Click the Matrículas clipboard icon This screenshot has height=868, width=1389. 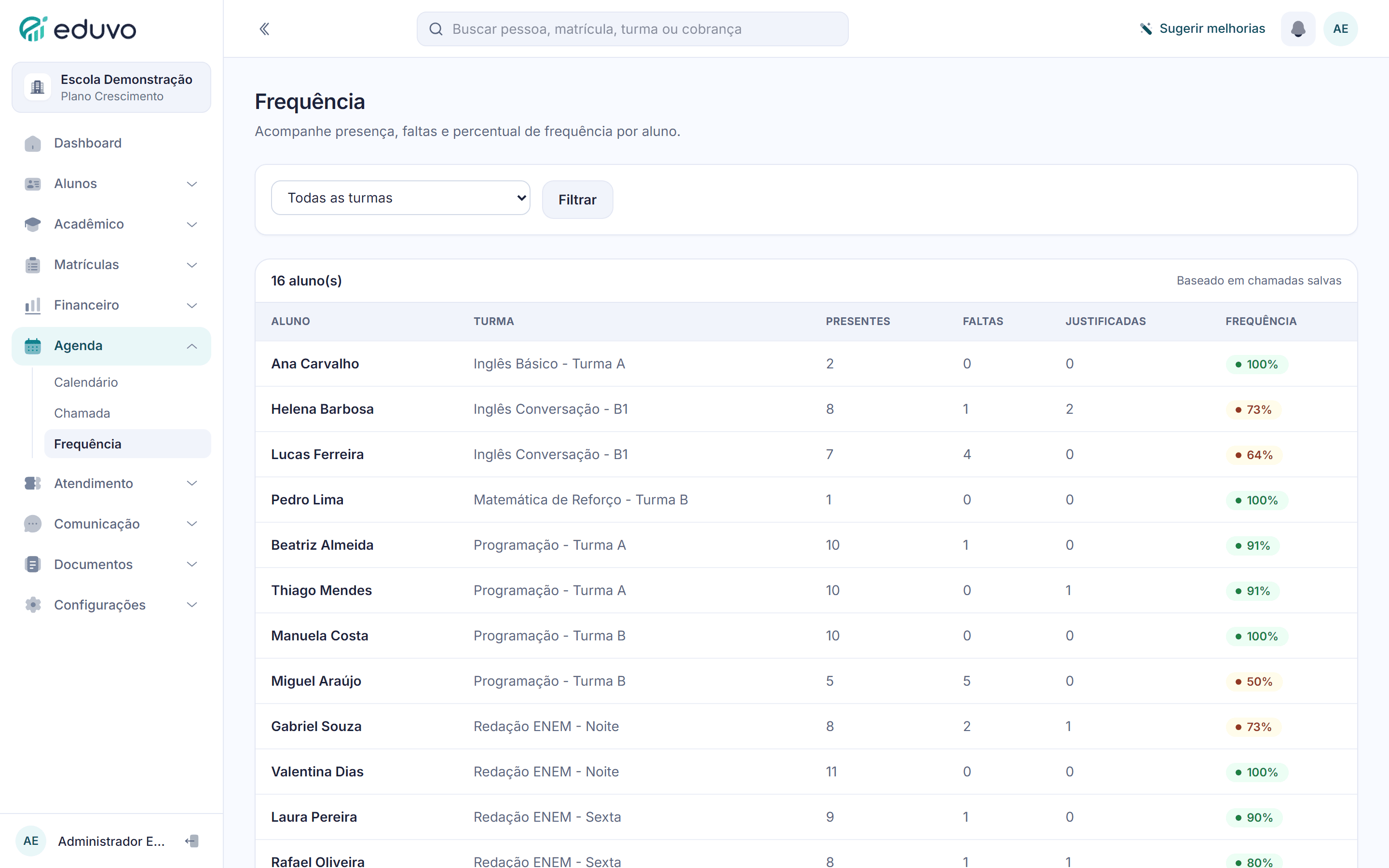click(33, 265)
